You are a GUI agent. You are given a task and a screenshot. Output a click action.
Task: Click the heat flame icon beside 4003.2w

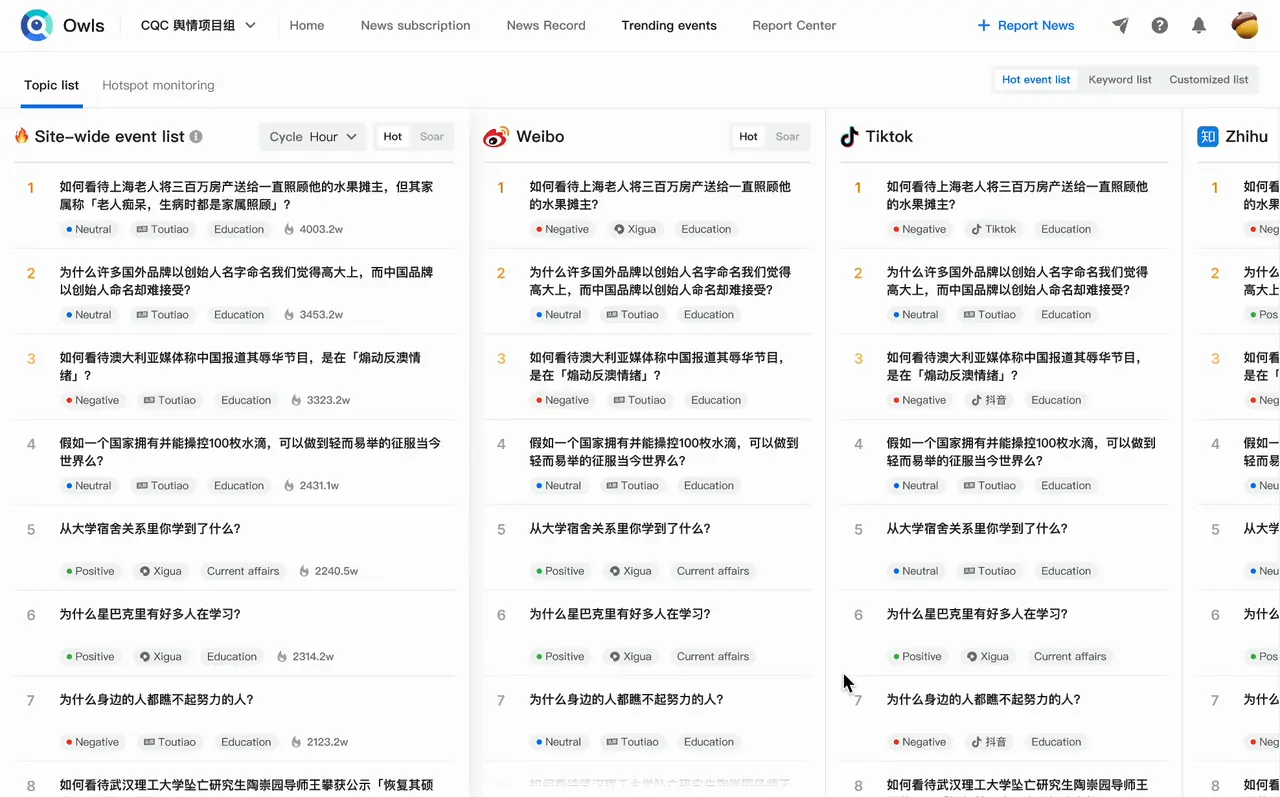pyautogui.click(x=289, y=229)
